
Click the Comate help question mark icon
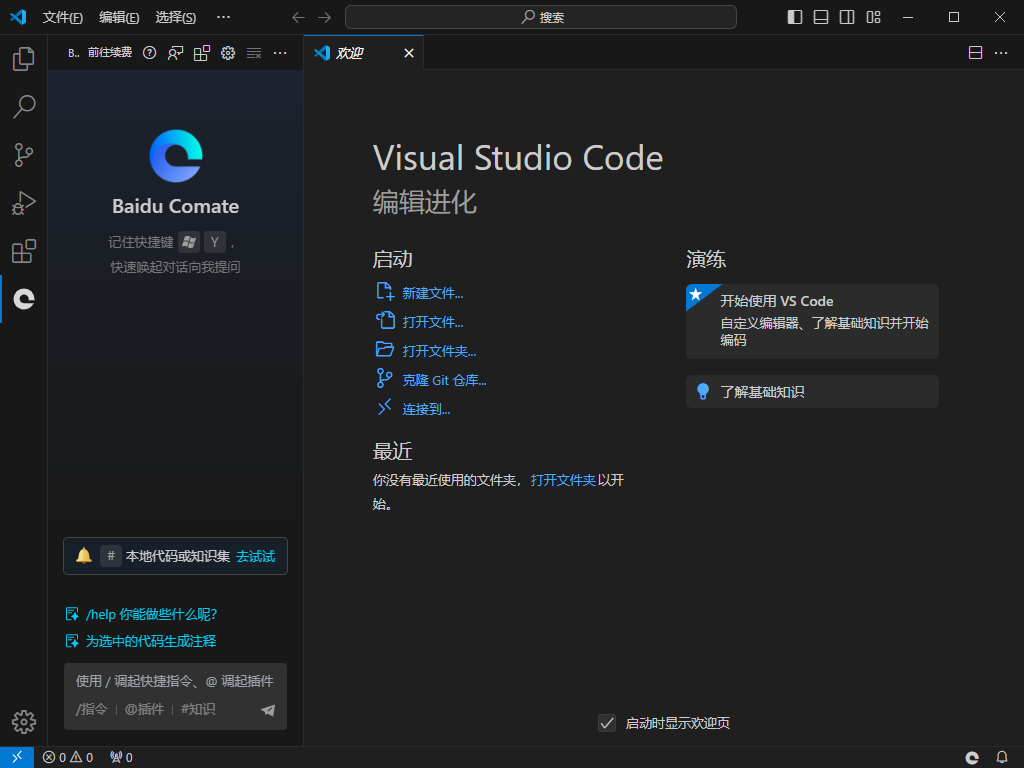click(150, 53)
